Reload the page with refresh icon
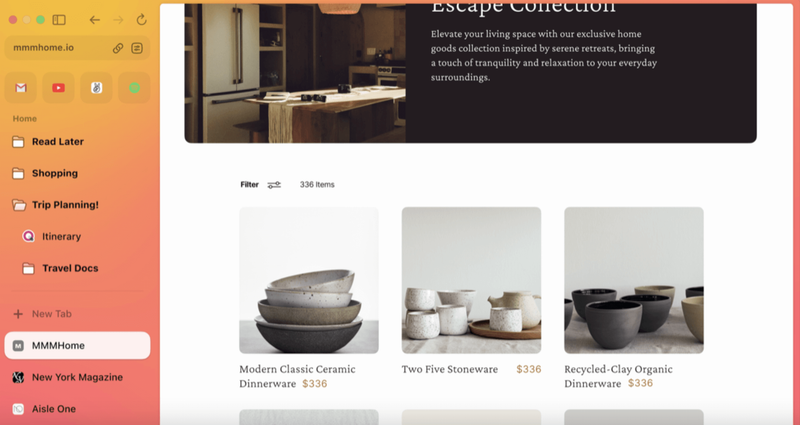This screenshot has height=425, width=800. coord(141,20)
